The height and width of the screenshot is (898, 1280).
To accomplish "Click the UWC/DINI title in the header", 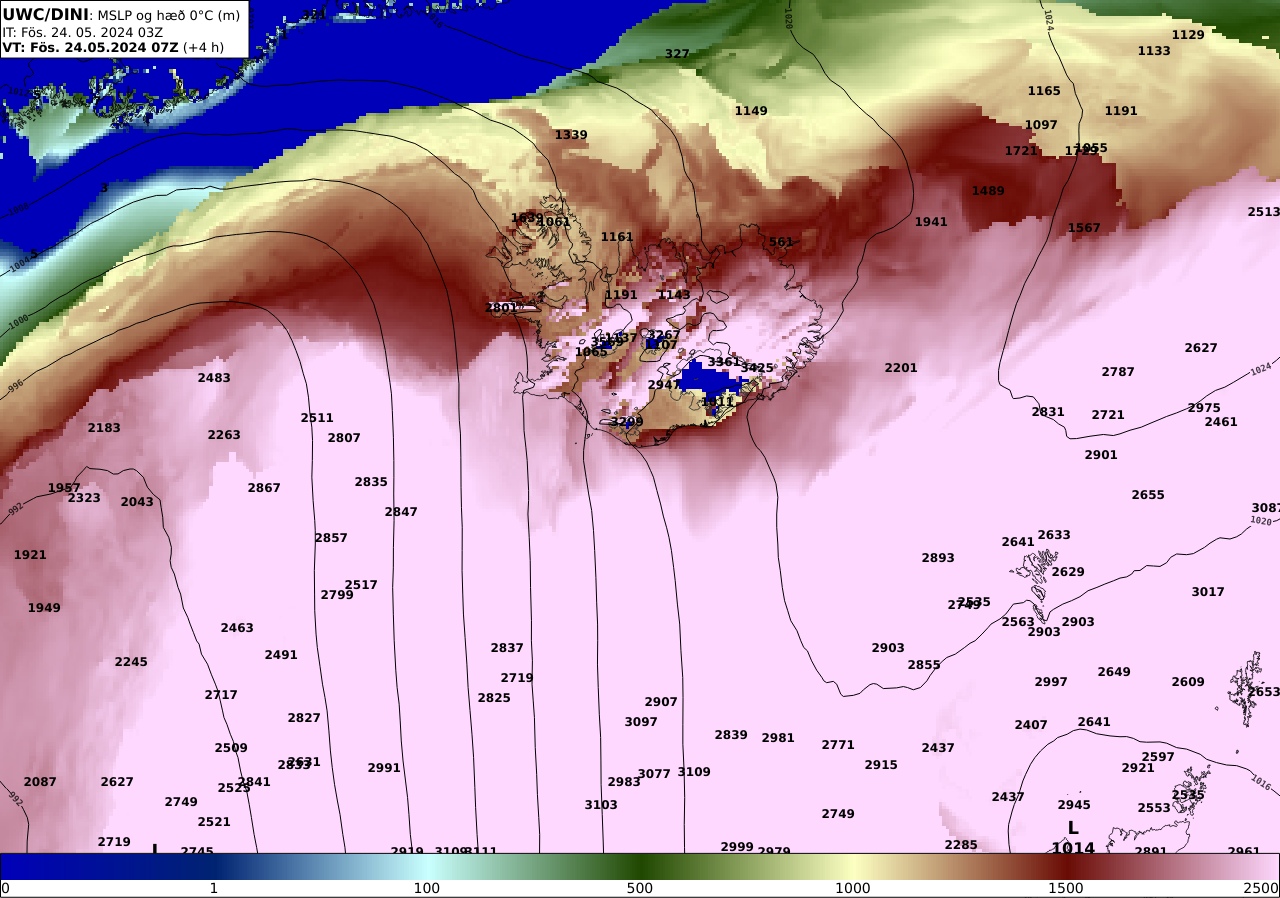I will pyautogui.click(x=45, y=14).
